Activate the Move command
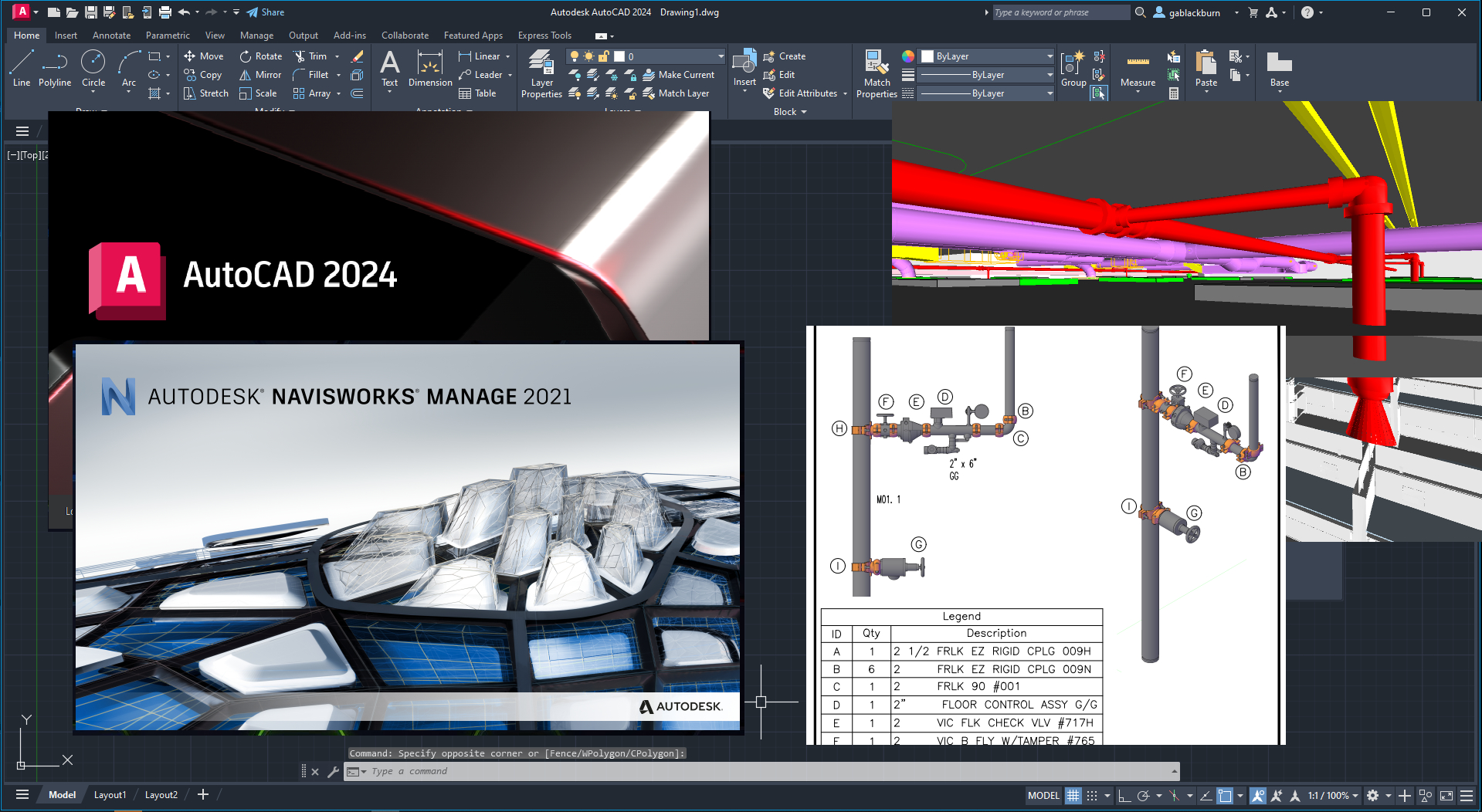This screenshot has width=1482, height=812. click(x=203, y=56)
